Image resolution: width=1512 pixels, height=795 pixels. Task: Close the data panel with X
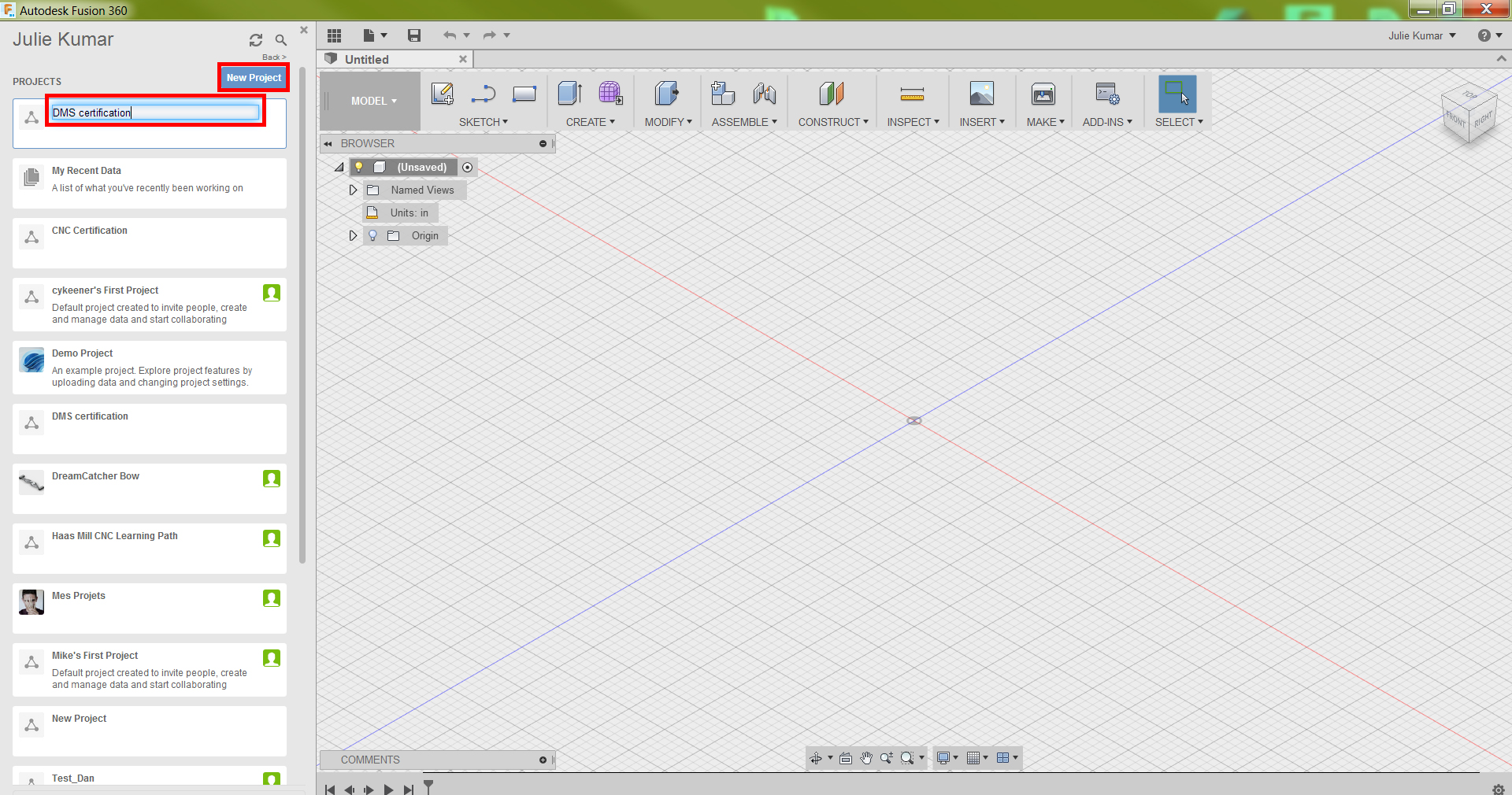(x=304, y=30)
